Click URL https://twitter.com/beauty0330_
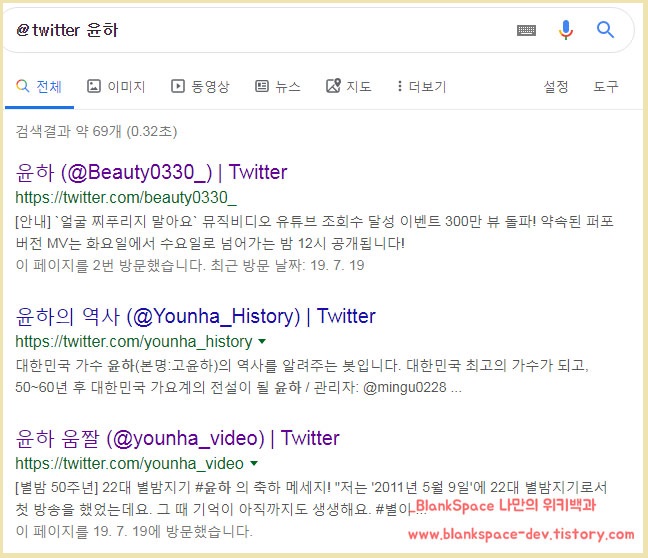The height and width of the screenshot is (558, 648). (x=126, y=198)
